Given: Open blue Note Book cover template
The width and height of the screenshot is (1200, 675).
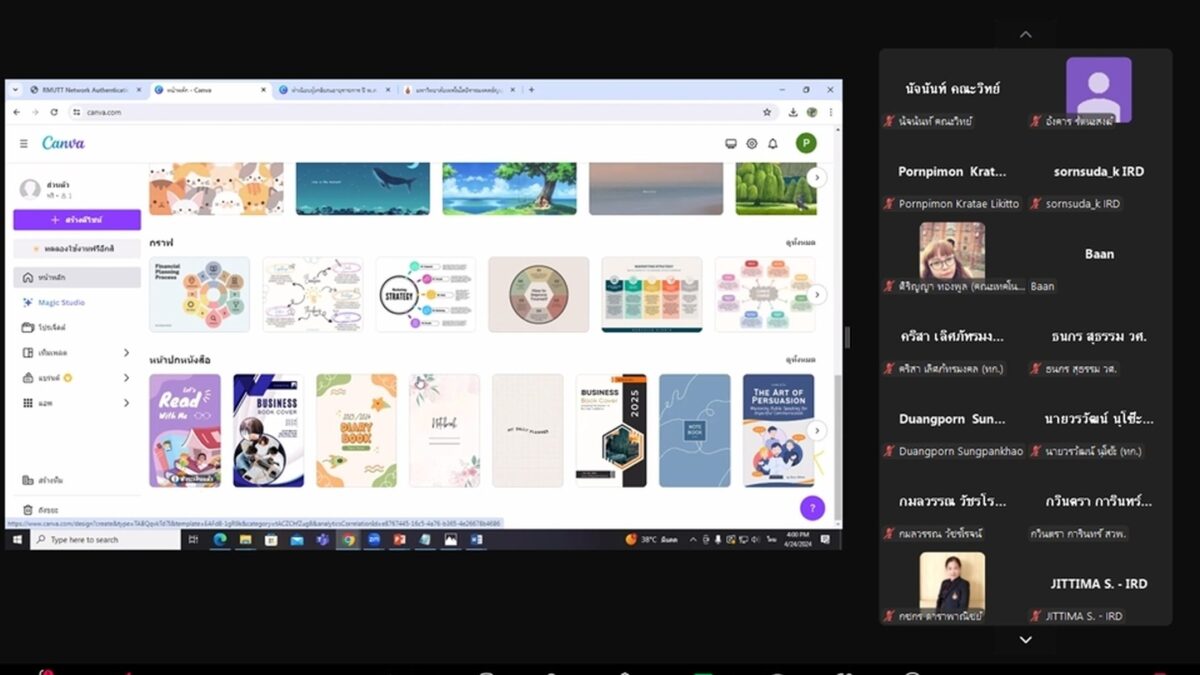Looking at the screenshot, I should point(695,430).
